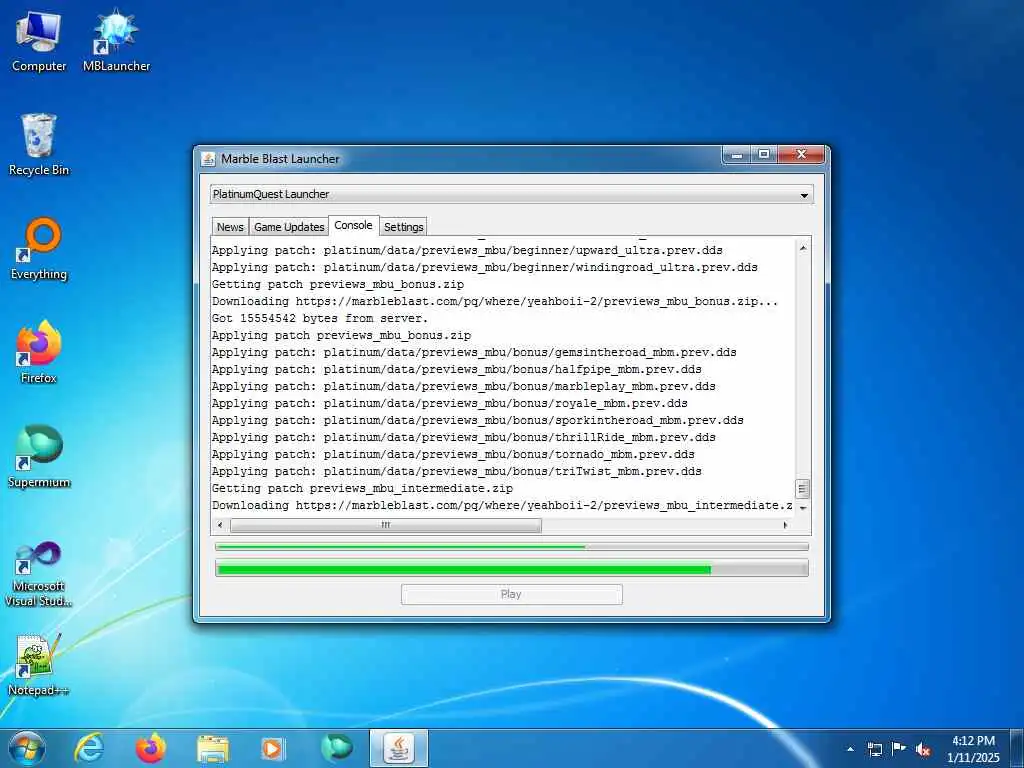Click the royale_mbm.prev.dds patch line
The width and height of the screenshot is (1024, 768).
coord(449,403)
